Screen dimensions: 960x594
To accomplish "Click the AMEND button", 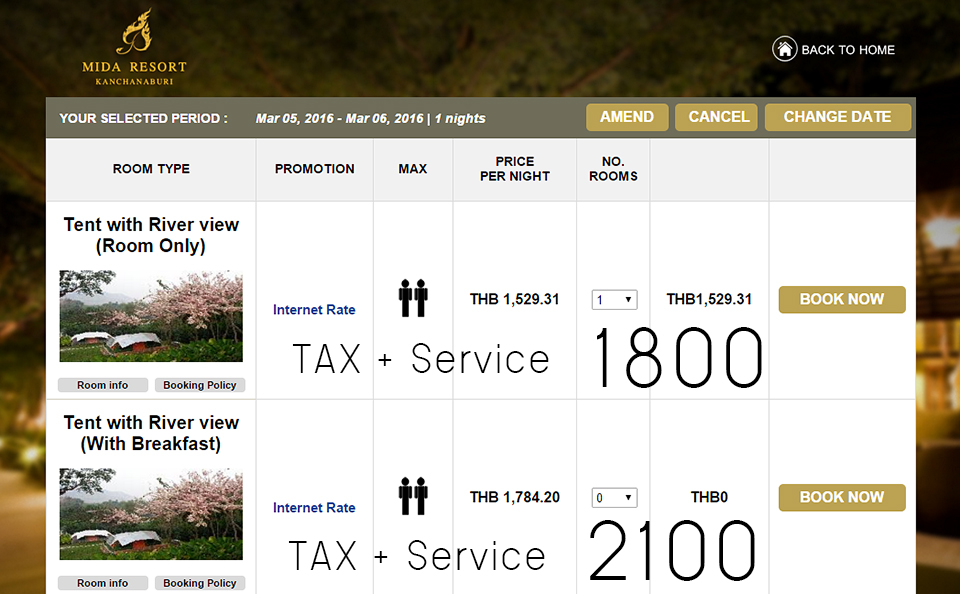I will 627,117.
